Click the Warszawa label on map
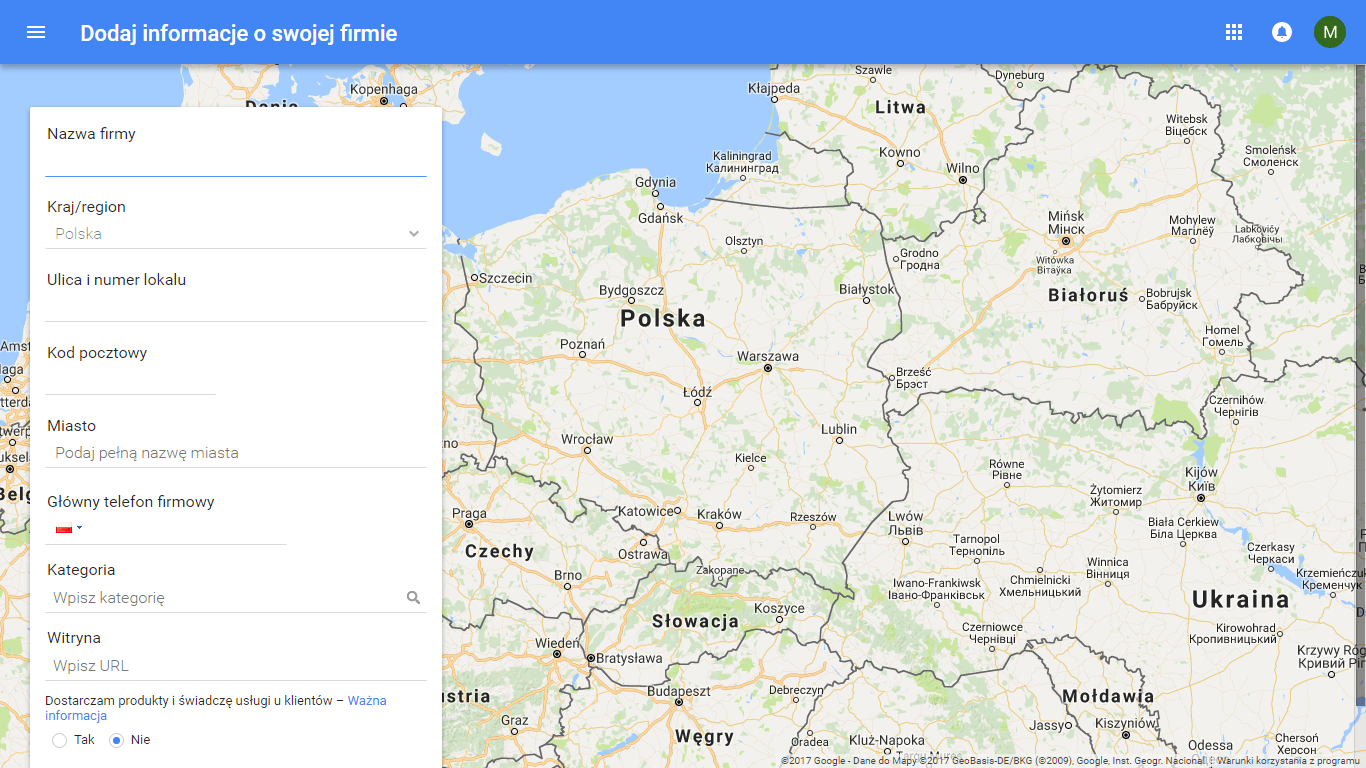This screenshot has width=1366, height=768. (768, 356)
